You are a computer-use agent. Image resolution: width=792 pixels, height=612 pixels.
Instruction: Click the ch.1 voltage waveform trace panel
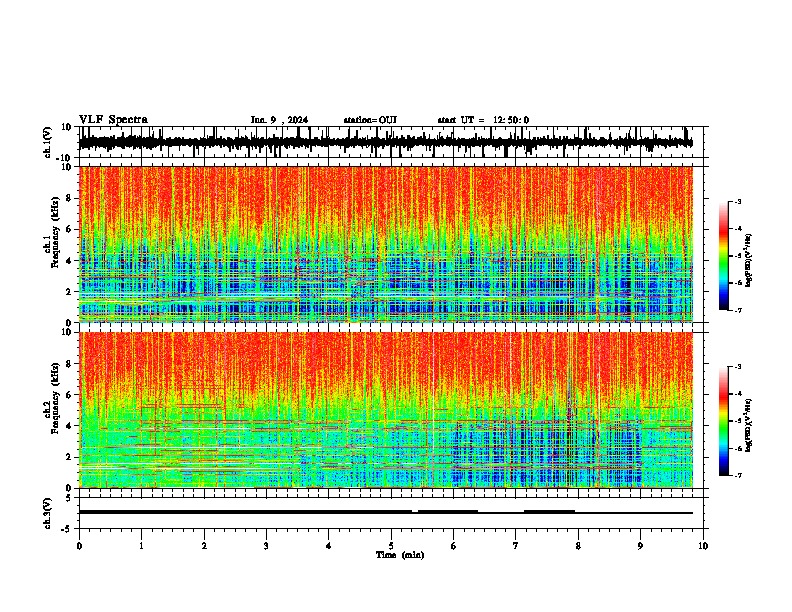coord(390,142)
